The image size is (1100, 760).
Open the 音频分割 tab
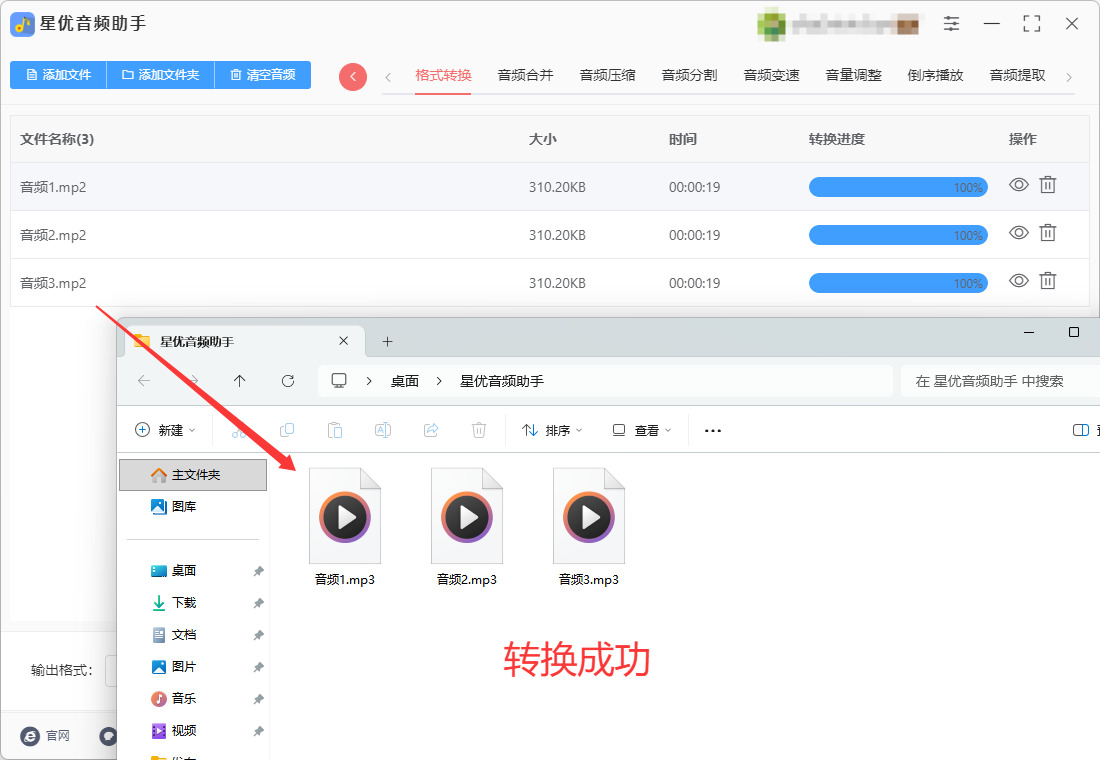click(x=690, y=75)
